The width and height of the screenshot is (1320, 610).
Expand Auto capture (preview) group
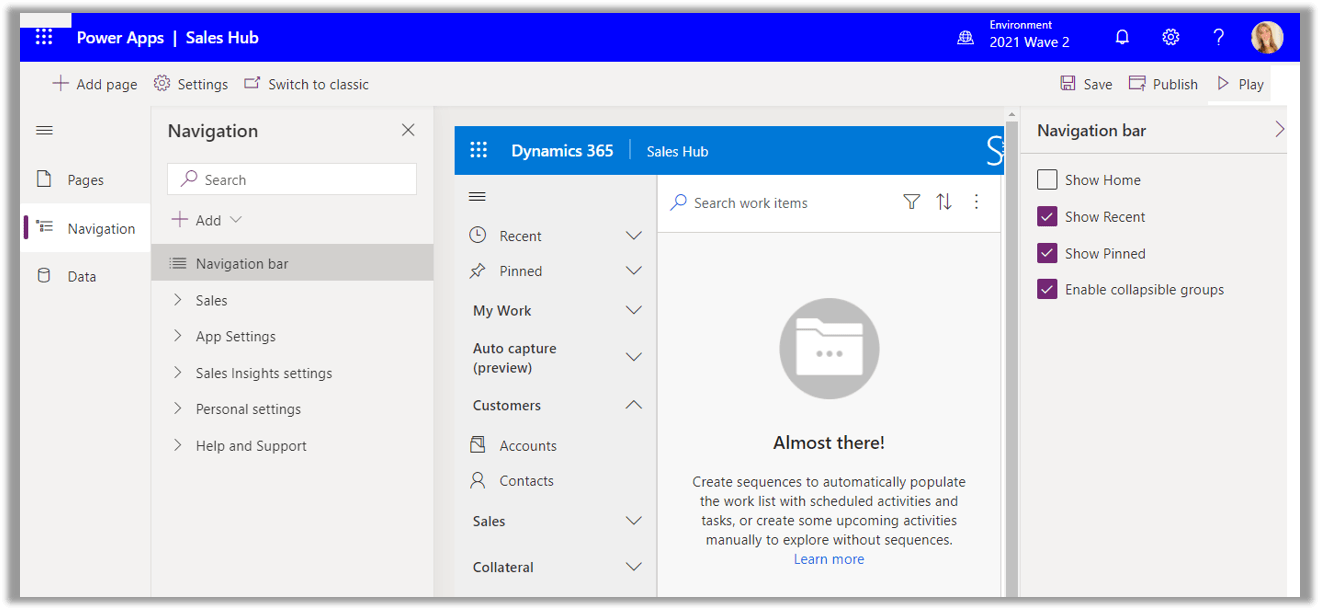[x=633, y=357]
